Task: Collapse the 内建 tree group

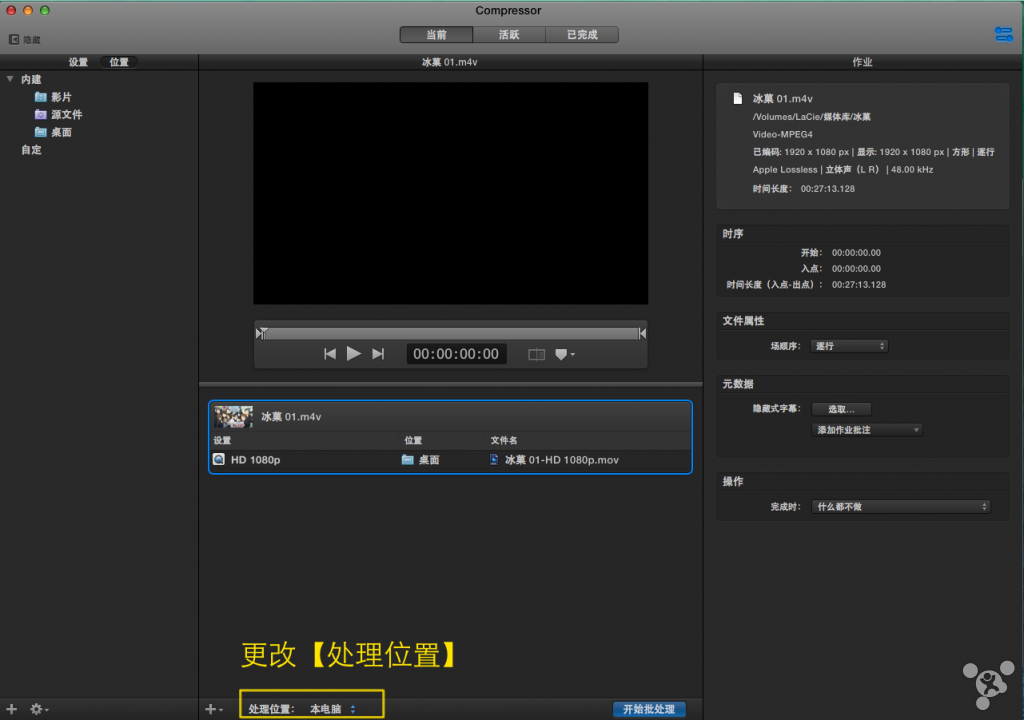Action: [x=10, y=79]
